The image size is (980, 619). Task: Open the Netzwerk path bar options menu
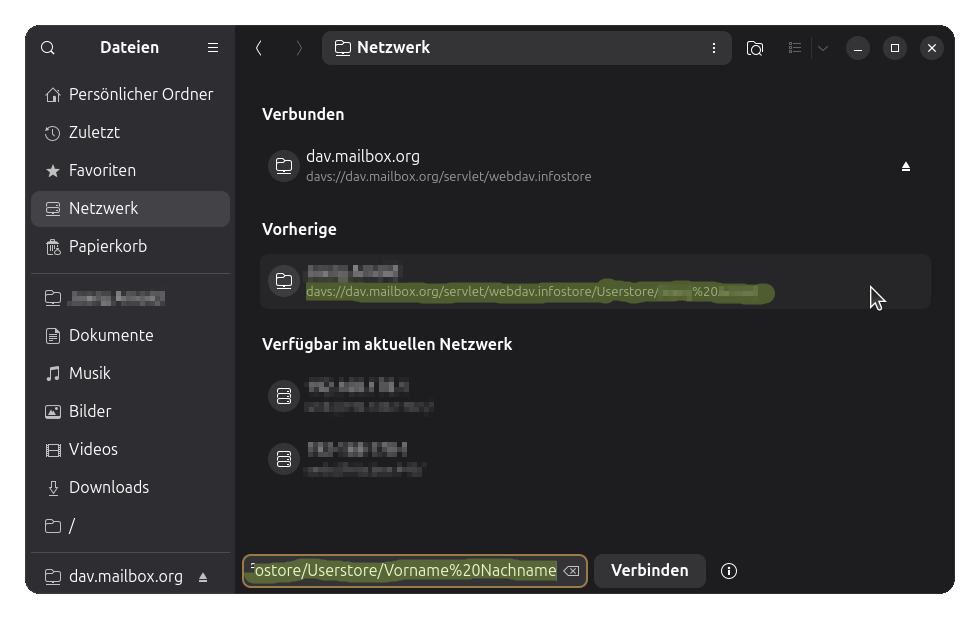point(713,48)
